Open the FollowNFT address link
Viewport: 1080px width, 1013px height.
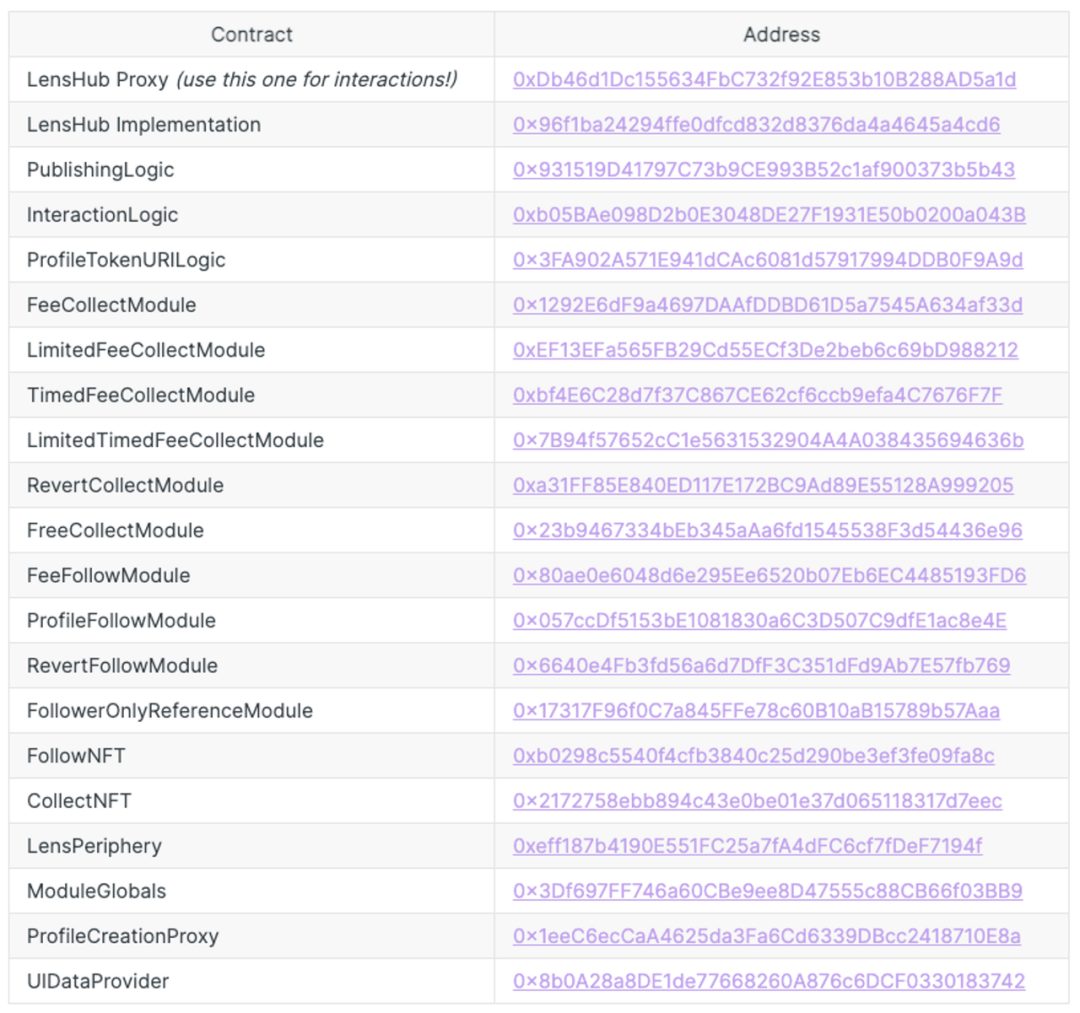click(753, 756)
